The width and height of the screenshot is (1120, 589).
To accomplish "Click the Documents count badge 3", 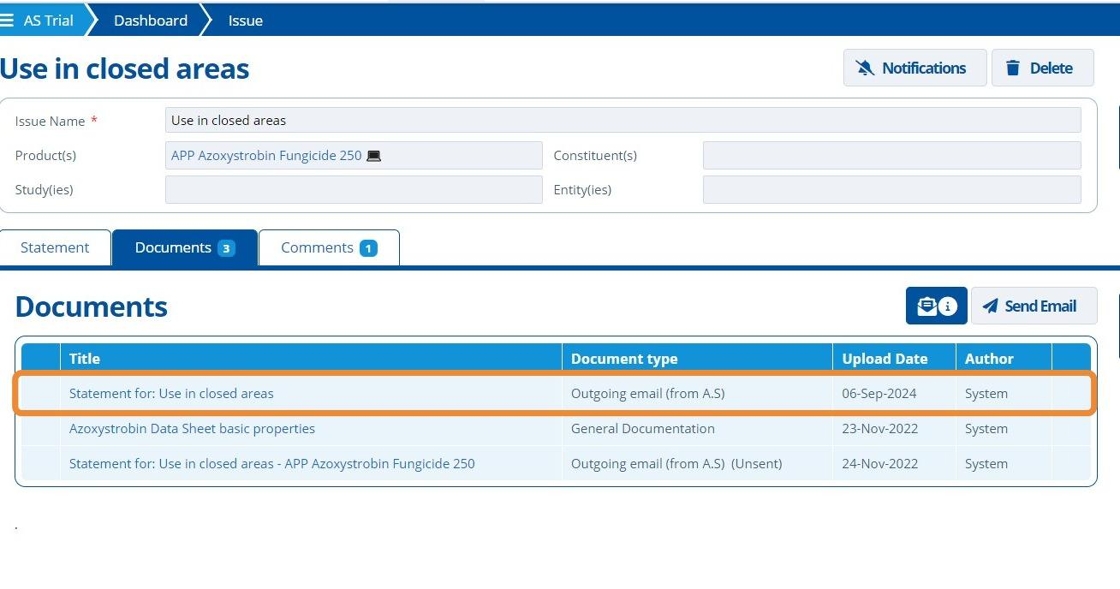I will tap(226, 248).
